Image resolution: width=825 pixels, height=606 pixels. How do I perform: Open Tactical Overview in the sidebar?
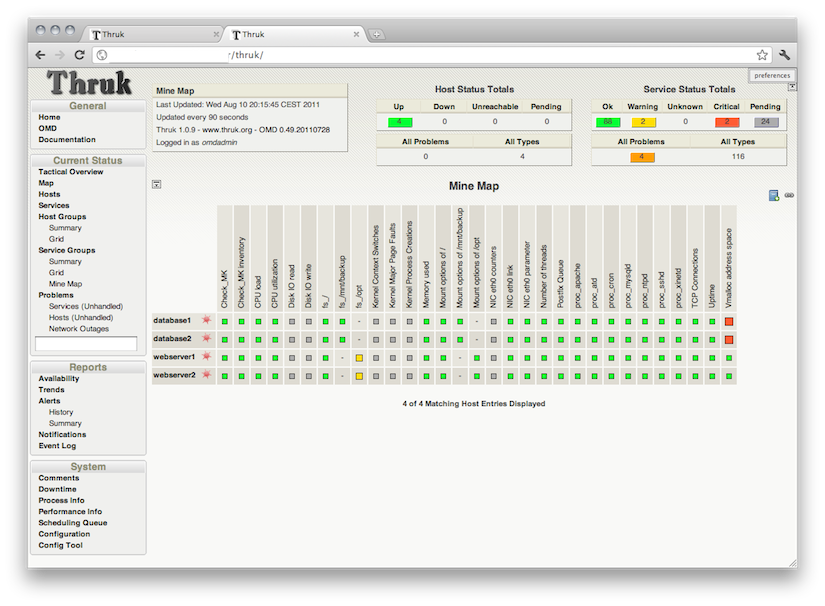[x=71, y=172]
